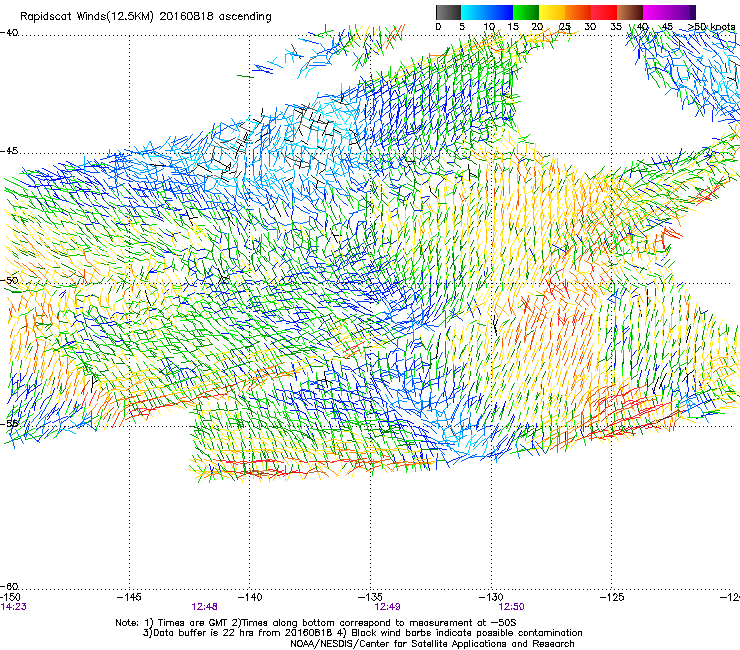Click the 14:23 purple time stamp
Screen dimensions: 740x650
point(14,607)
